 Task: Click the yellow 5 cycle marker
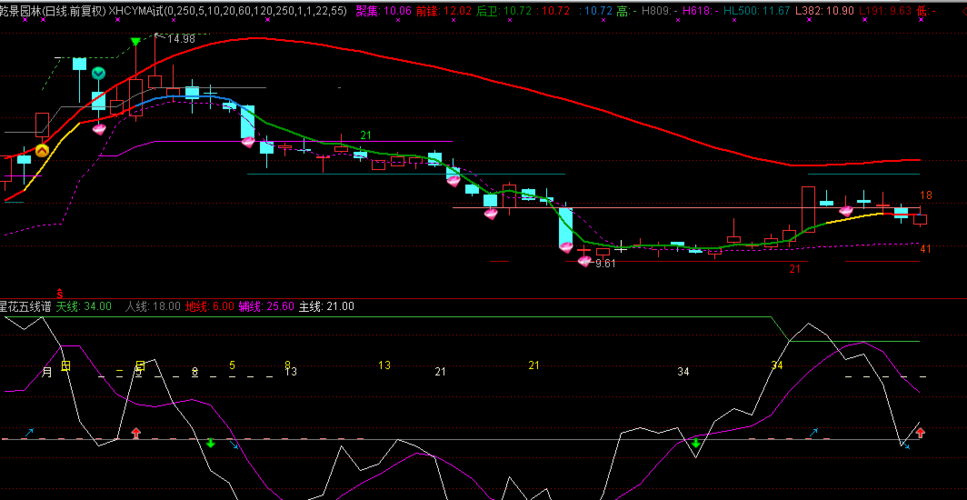pos(232,365)
